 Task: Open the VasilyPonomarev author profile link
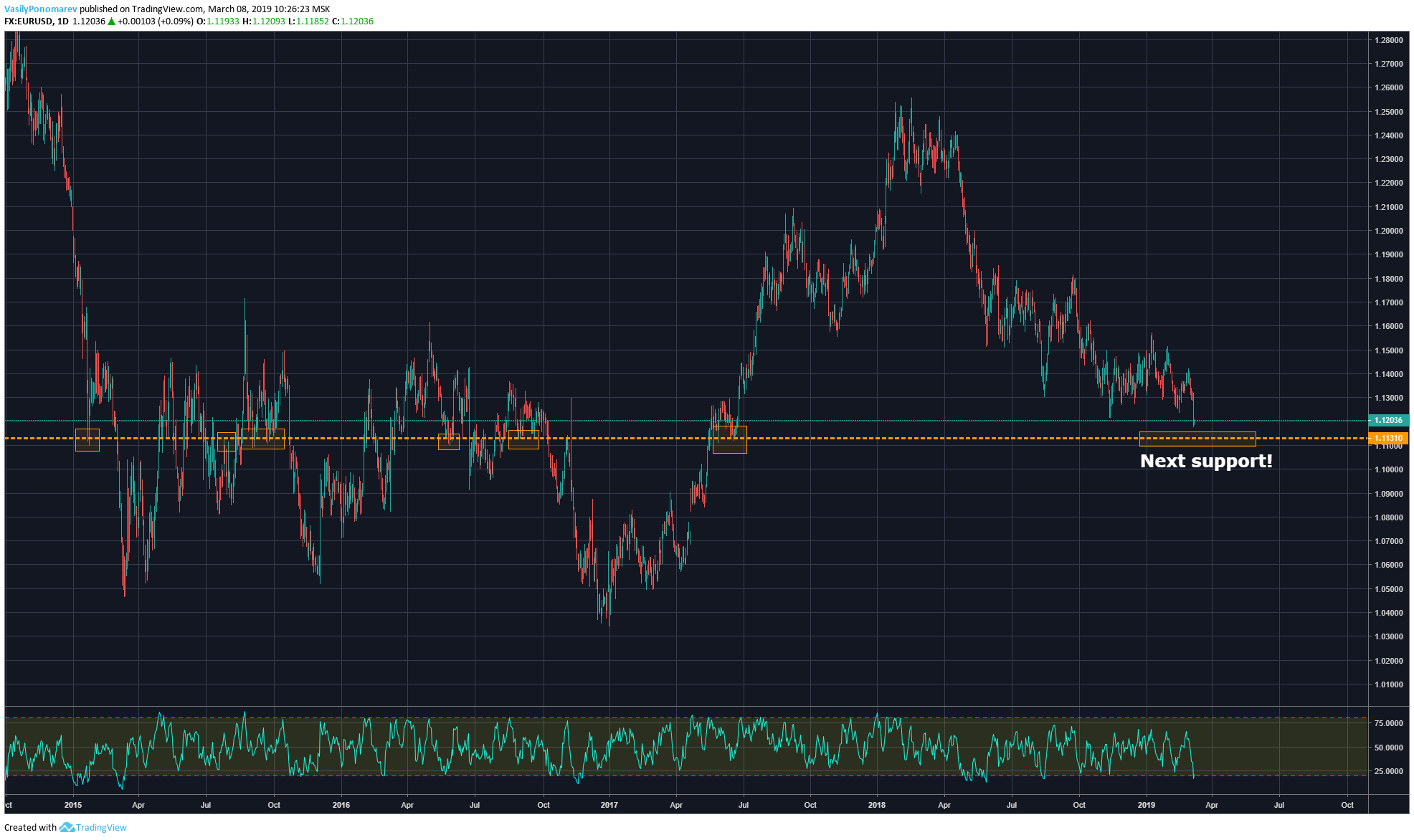tap(40, 9)
